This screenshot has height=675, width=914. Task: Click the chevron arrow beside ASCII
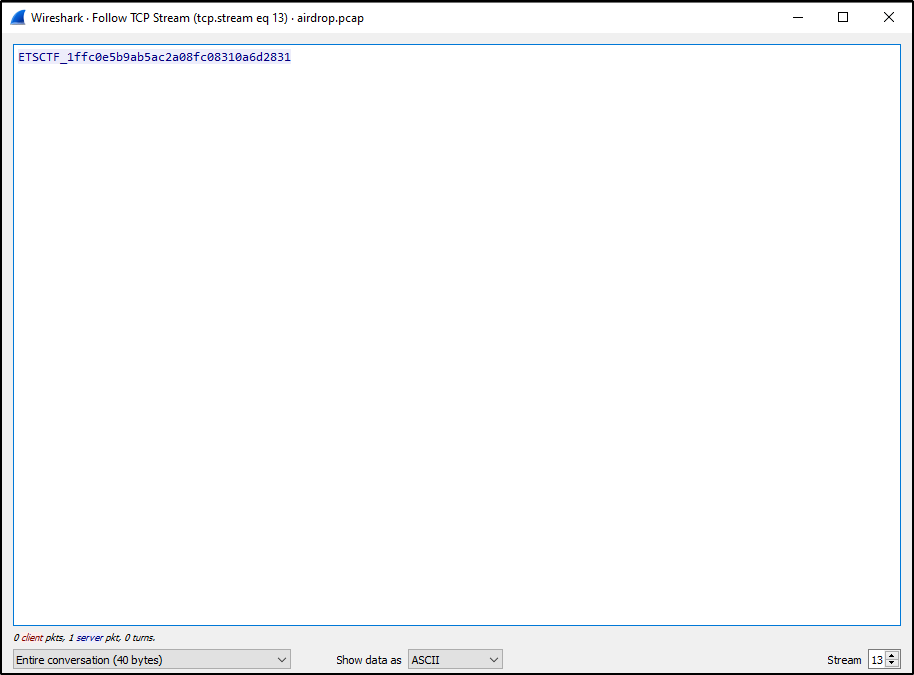pos(493,660)
